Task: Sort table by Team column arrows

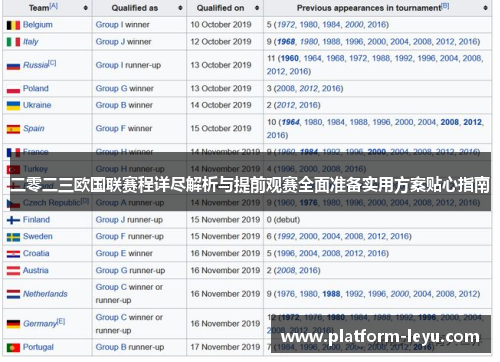Action: tap(86, 8)
